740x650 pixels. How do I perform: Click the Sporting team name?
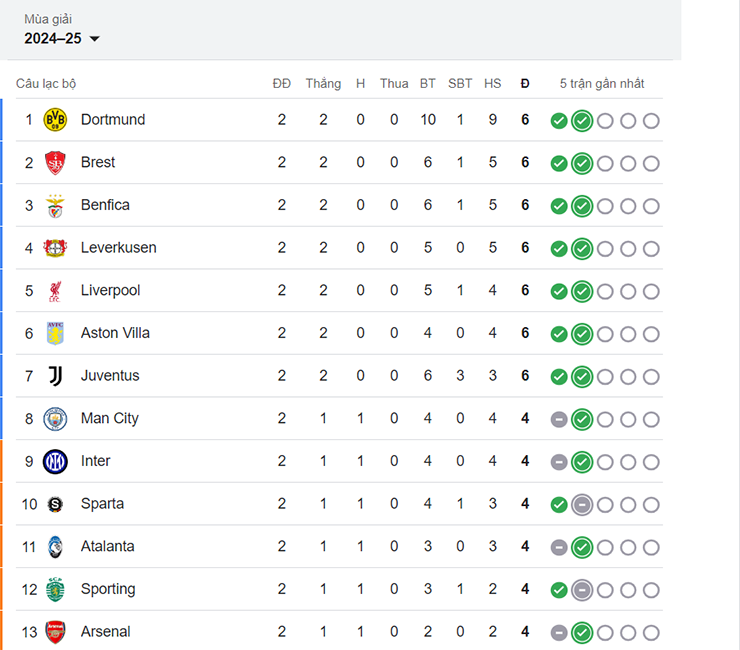tap(108, 589)
